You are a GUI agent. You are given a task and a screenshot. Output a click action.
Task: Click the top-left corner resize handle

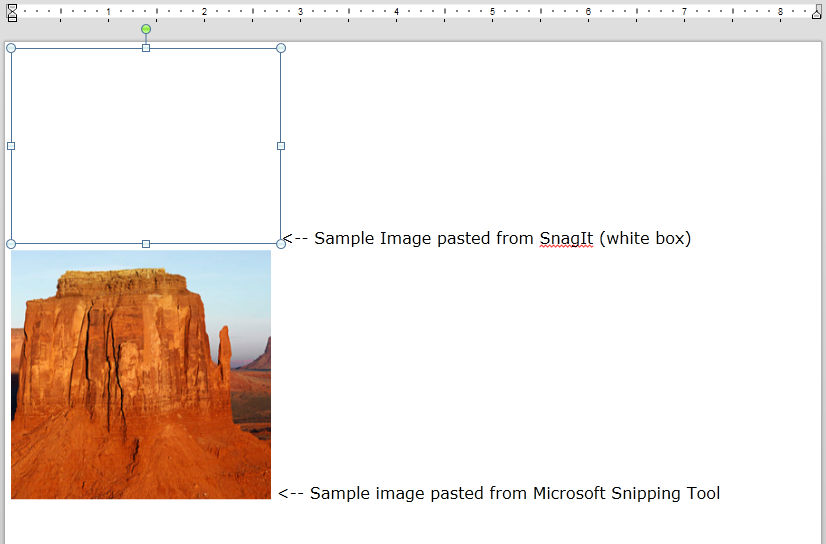11,48
